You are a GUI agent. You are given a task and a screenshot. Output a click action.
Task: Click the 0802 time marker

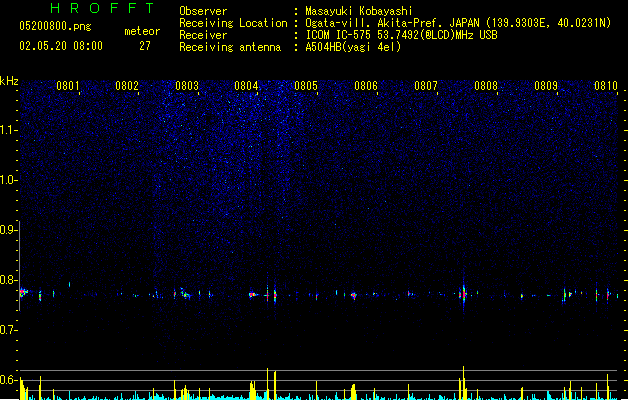127,86
